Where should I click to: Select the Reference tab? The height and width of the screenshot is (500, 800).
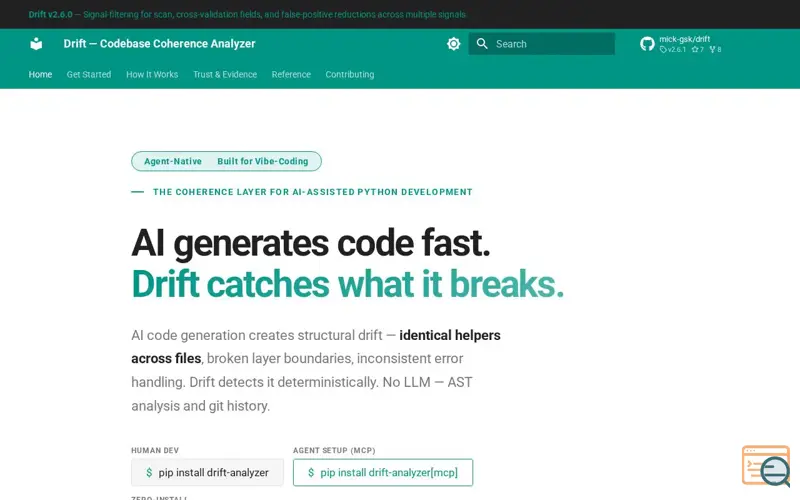(x=291, y=74)
